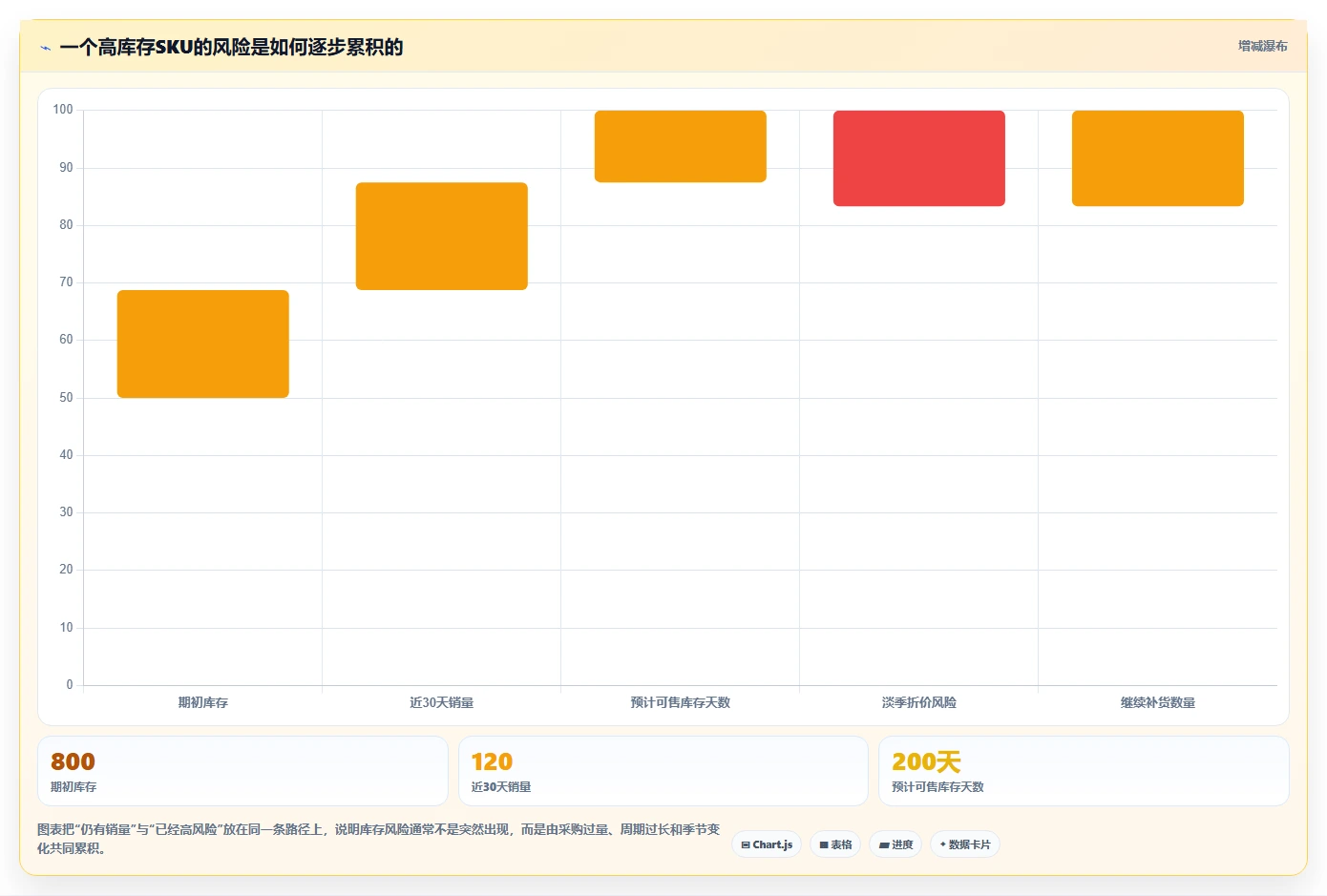The image size is (1327, 896).
Task: Click the red 淡季折价风险 bar
Action: 919,158
